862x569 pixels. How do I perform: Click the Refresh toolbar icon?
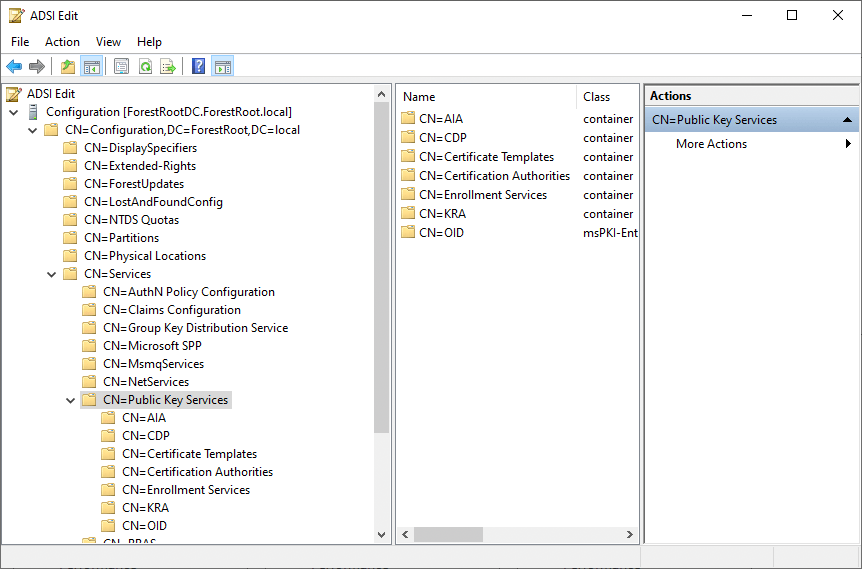pos(145,67)
